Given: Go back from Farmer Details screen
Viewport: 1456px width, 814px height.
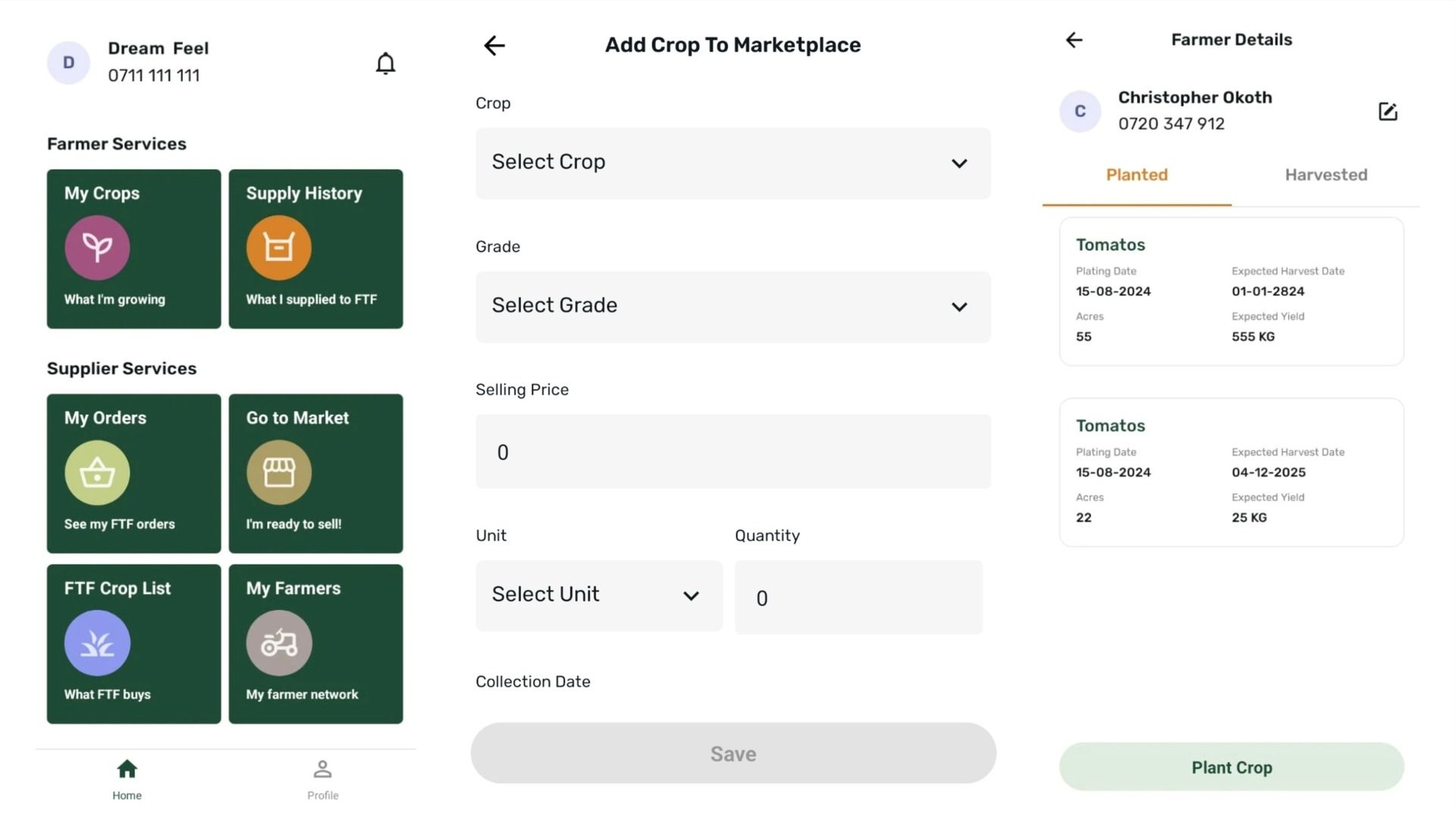Looking at the screenshot, I should coord(1074,40).
